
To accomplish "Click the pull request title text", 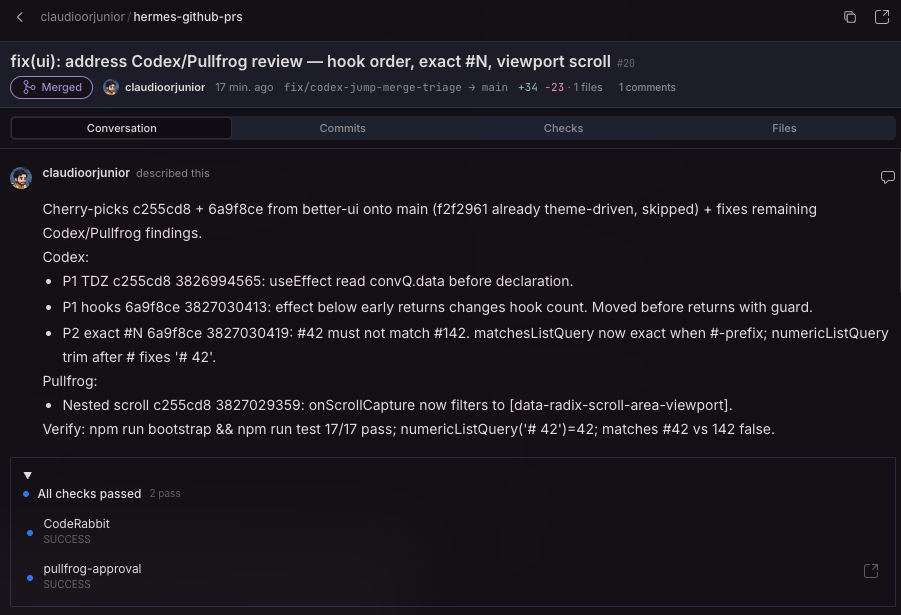I will coord(310,62).
